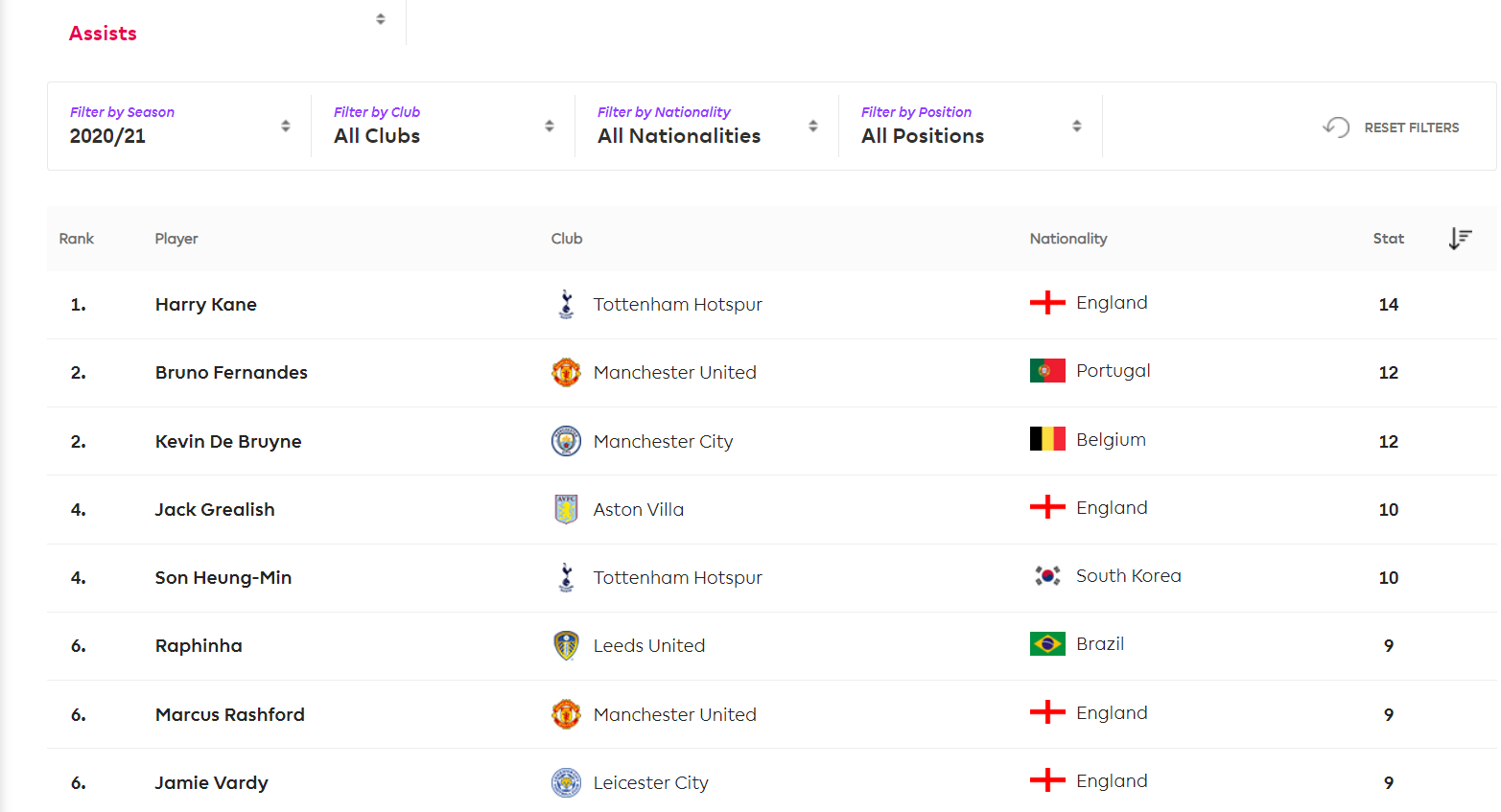Open the Filter by Nationality dropdown

coord(707,126)
